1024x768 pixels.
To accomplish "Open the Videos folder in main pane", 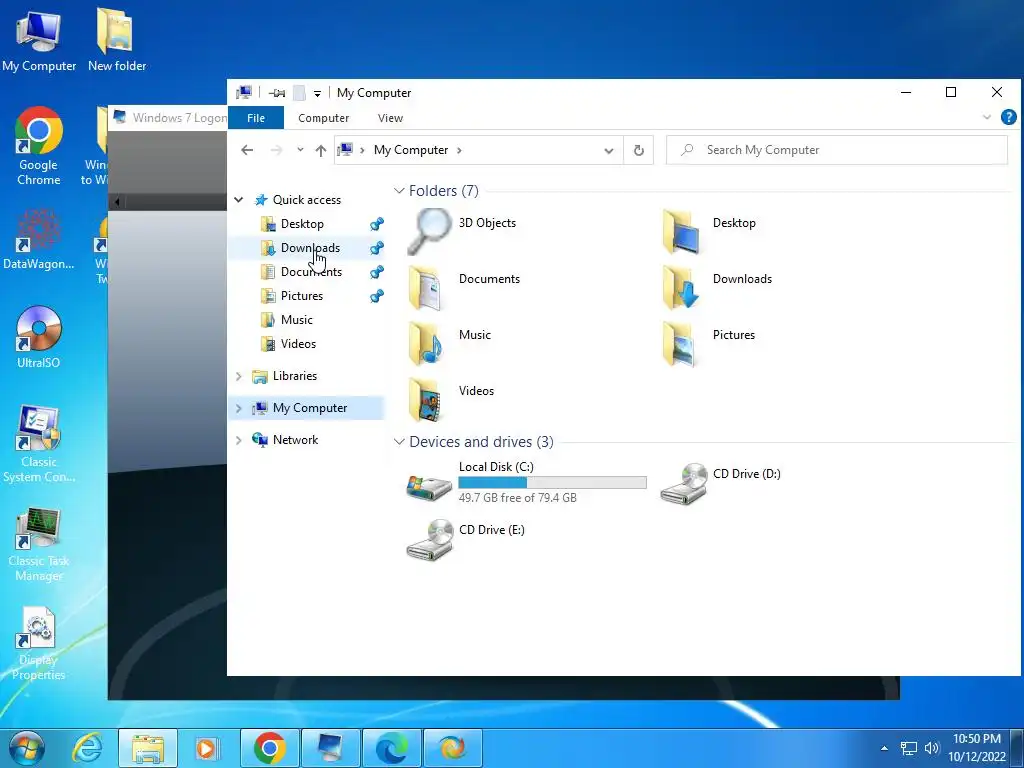I will coord(426,400).
